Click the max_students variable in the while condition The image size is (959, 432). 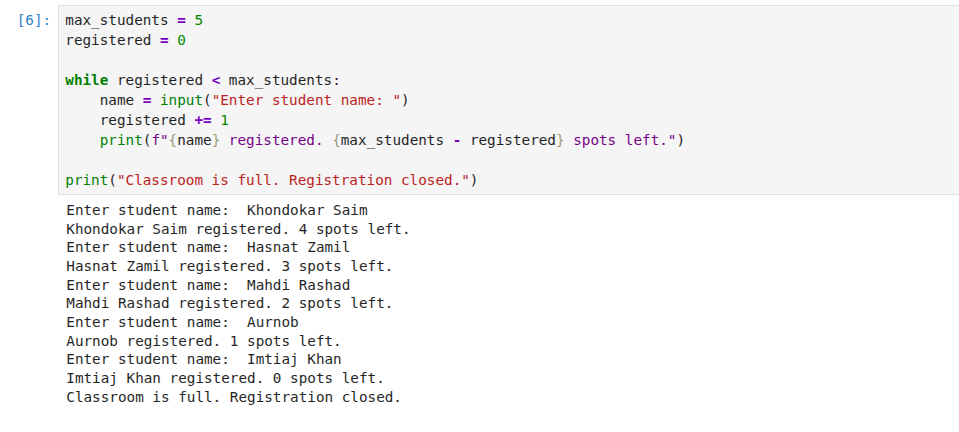tap(280, 80)
